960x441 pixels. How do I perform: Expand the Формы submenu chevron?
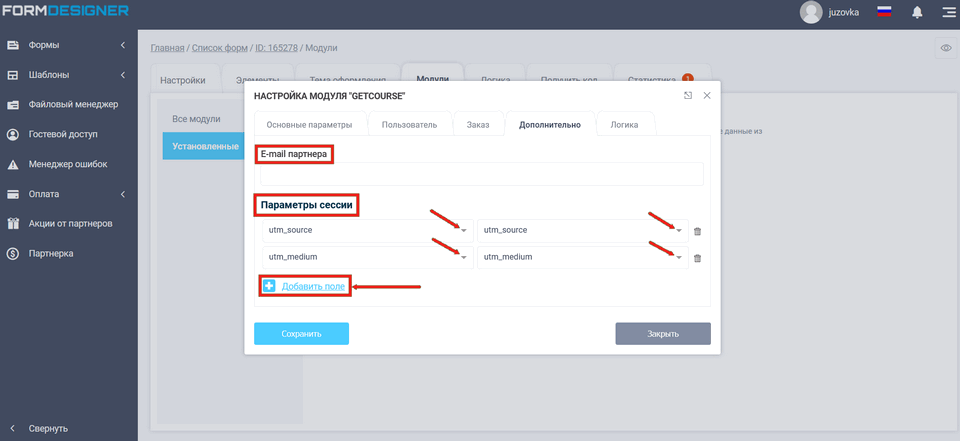tap(122, 45)
